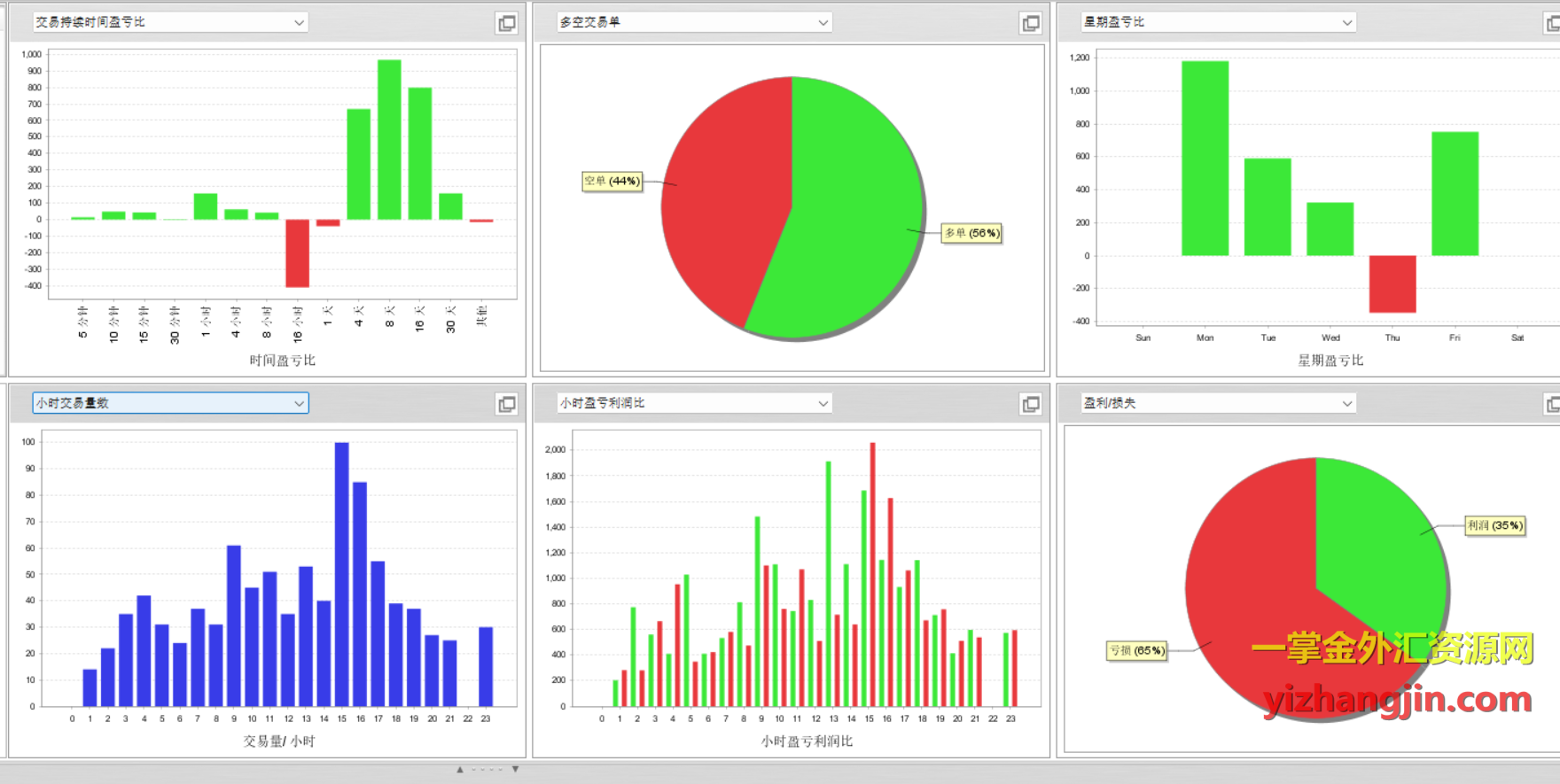Click the up arrow on bottom splitter
This screenshot has width=1560, height=784.
(460, 770)
